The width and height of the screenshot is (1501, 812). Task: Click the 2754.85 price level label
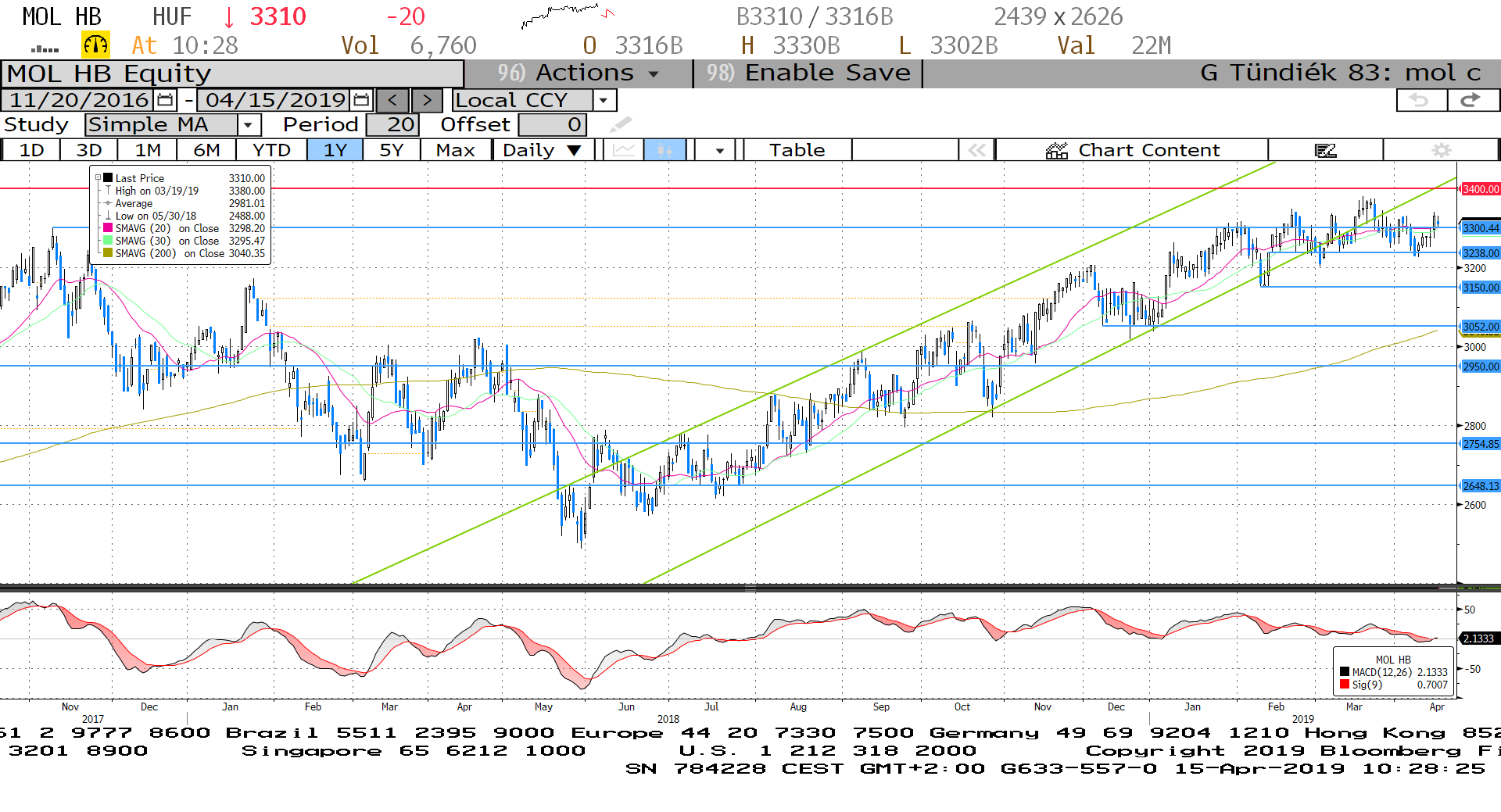click(1481, 444)
